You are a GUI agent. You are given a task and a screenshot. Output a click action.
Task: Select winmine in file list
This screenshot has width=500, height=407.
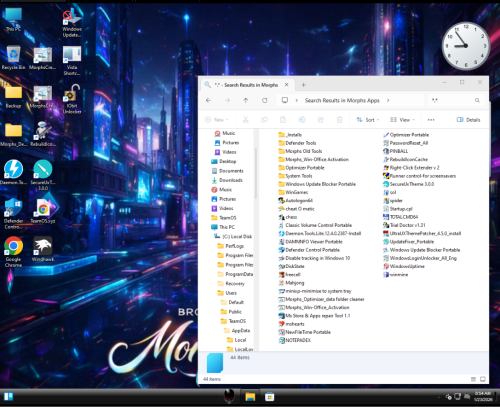tap(396, 275)
